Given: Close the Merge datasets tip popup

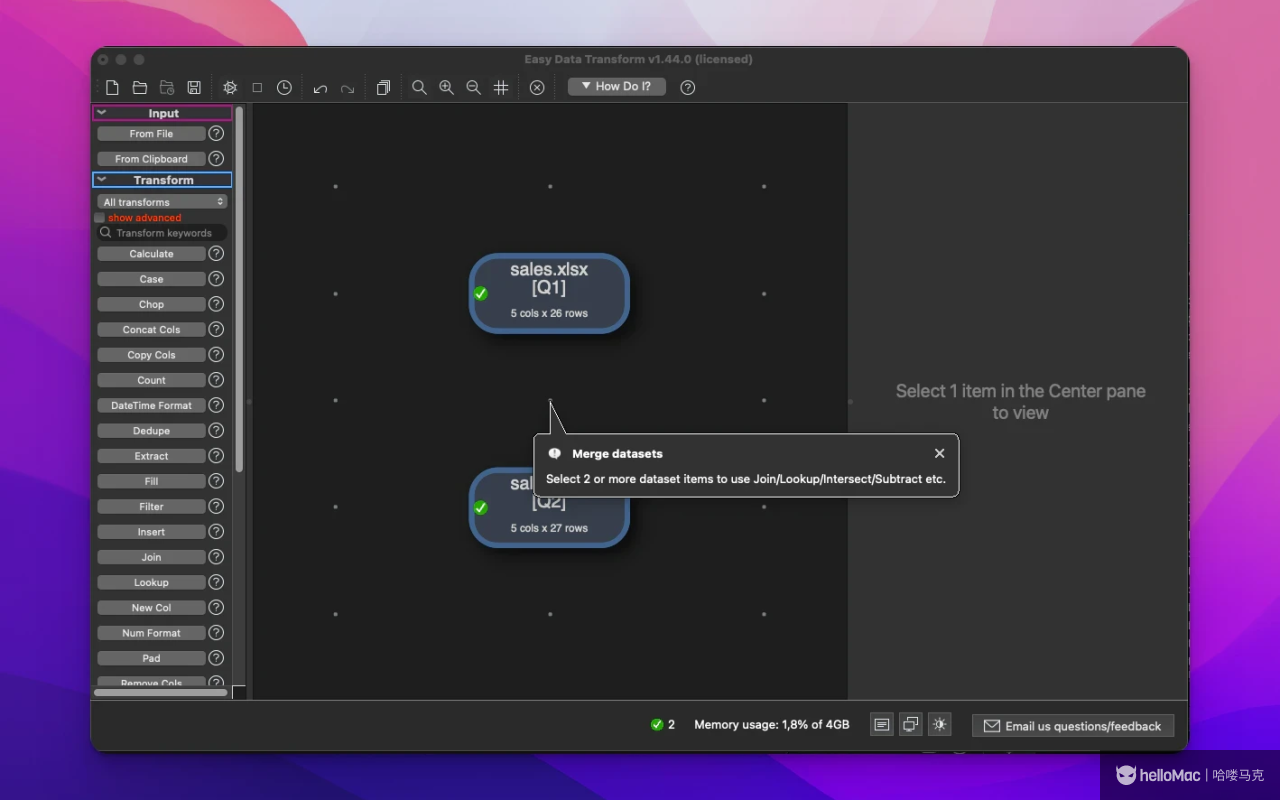Looking at the screenshot, I should pyautogui.click(x=939, y=453).
